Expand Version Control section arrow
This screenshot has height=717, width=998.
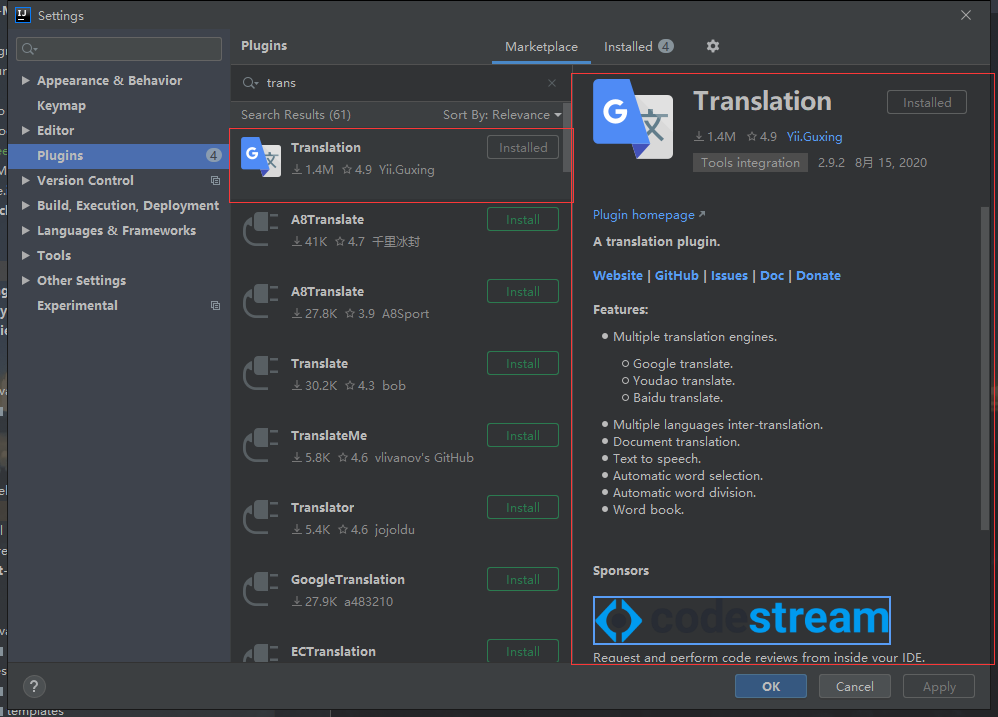pyautogui.click(x=25, y=181)
